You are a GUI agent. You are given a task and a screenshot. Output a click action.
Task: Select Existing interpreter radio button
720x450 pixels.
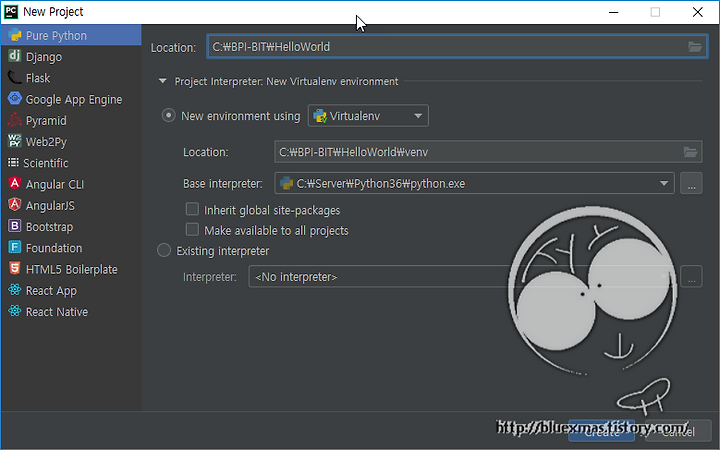coord(164,250)
